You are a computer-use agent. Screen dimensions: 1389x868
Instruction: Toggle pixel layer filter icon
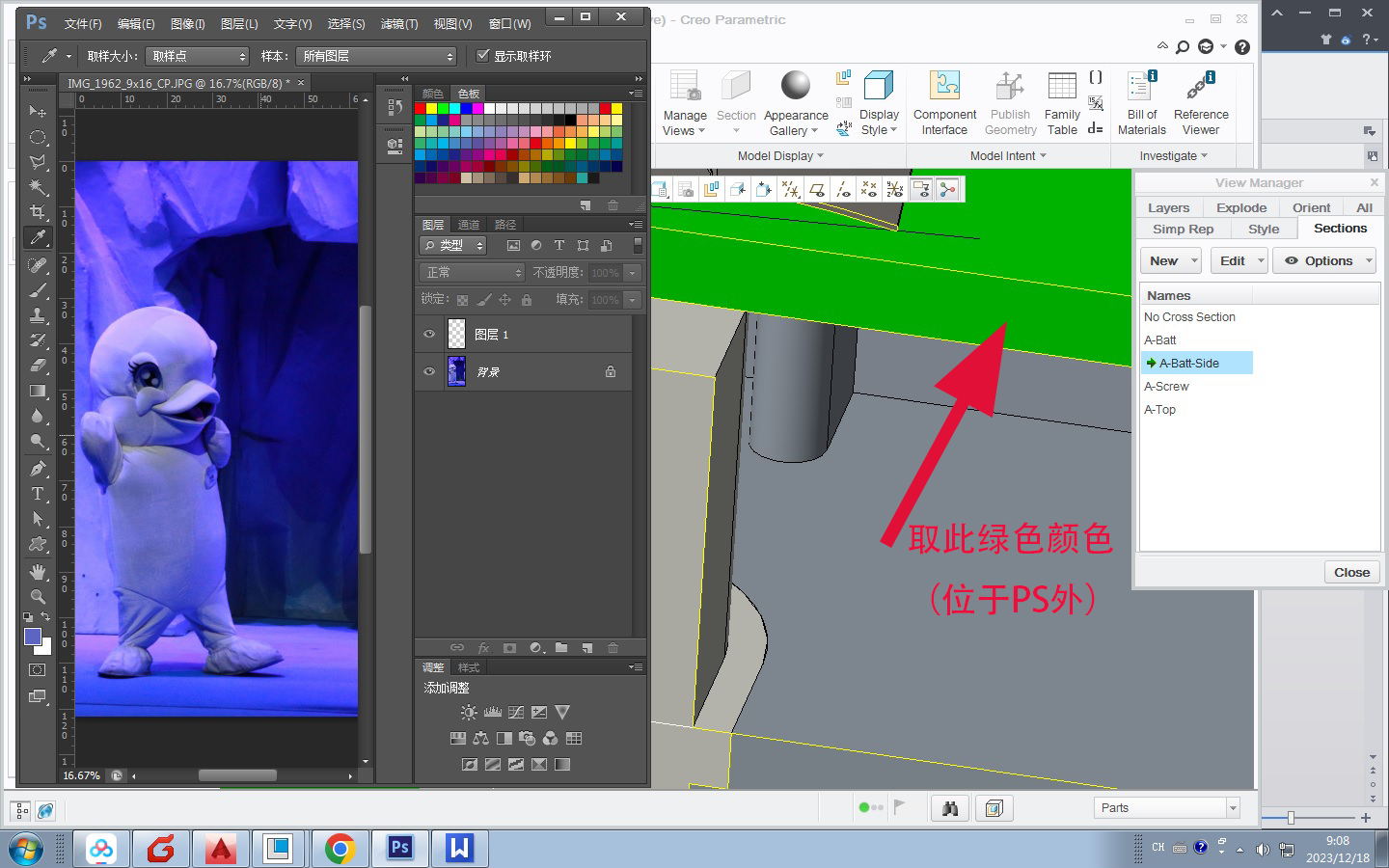(513, 245)
